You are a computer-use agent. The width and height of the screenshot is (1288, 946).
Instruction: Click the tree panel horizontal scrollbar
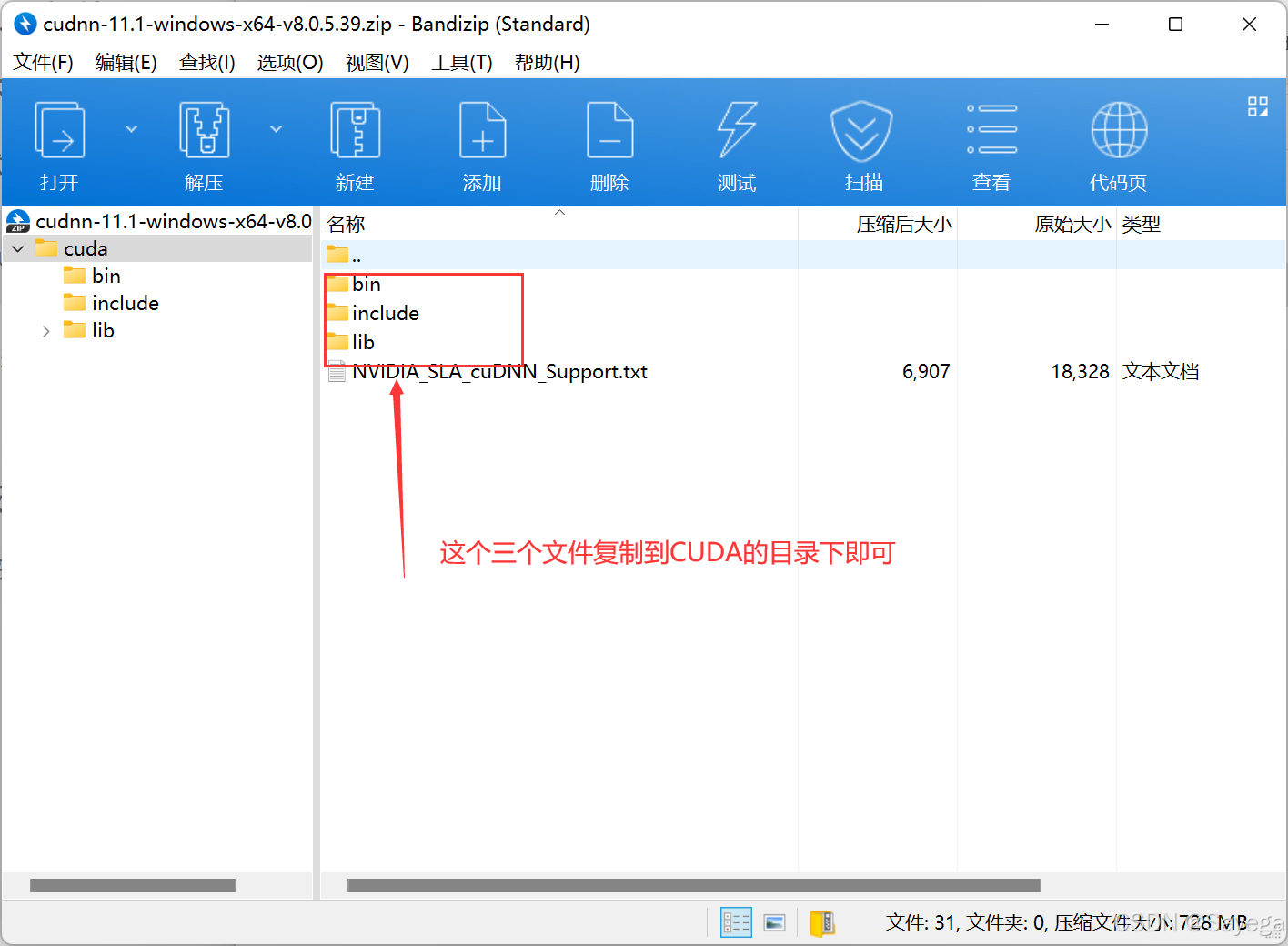pyautogui.click(x=133, y=885)
